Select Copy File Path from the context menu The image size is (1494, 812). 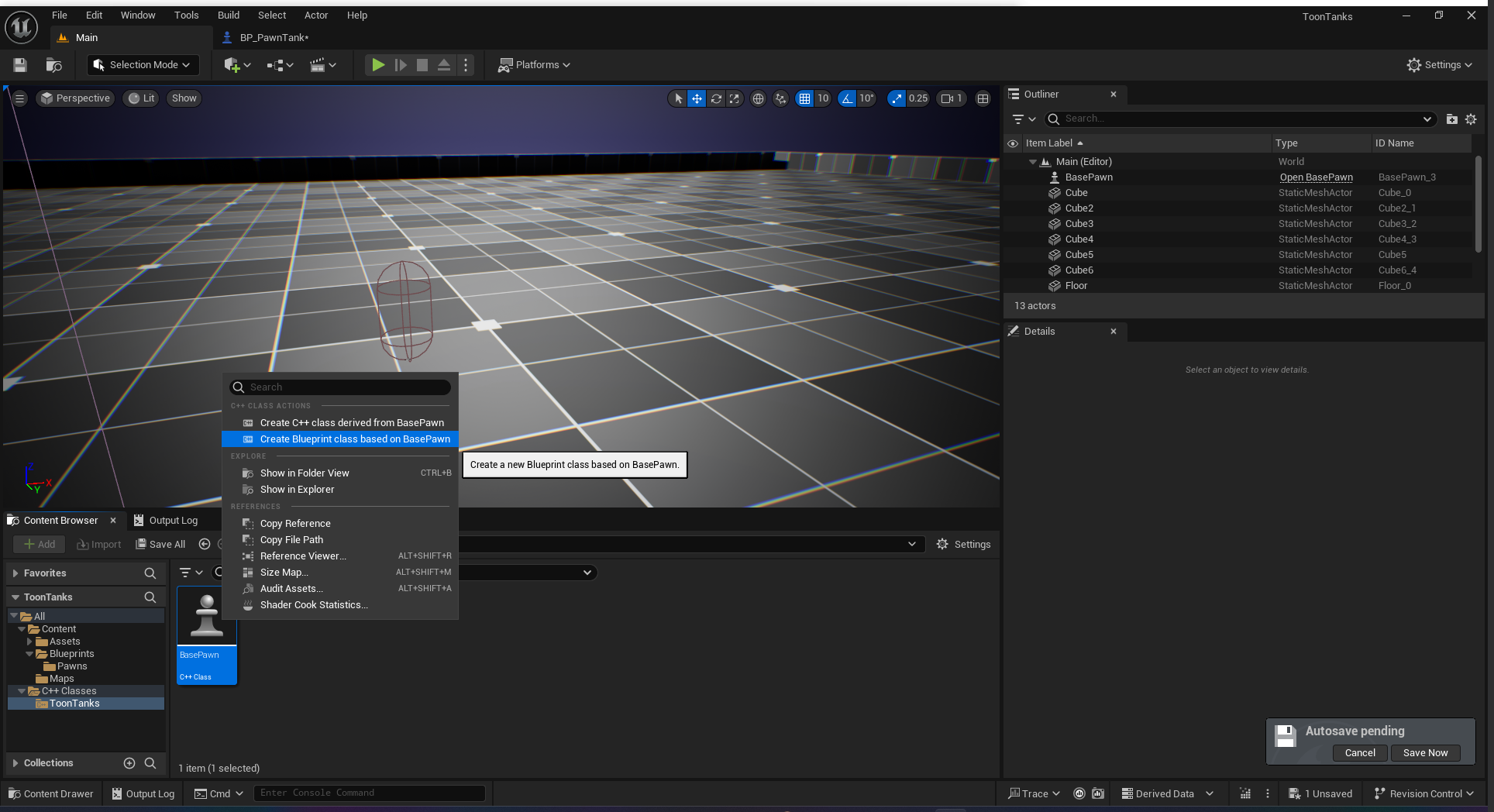(340, 540)
